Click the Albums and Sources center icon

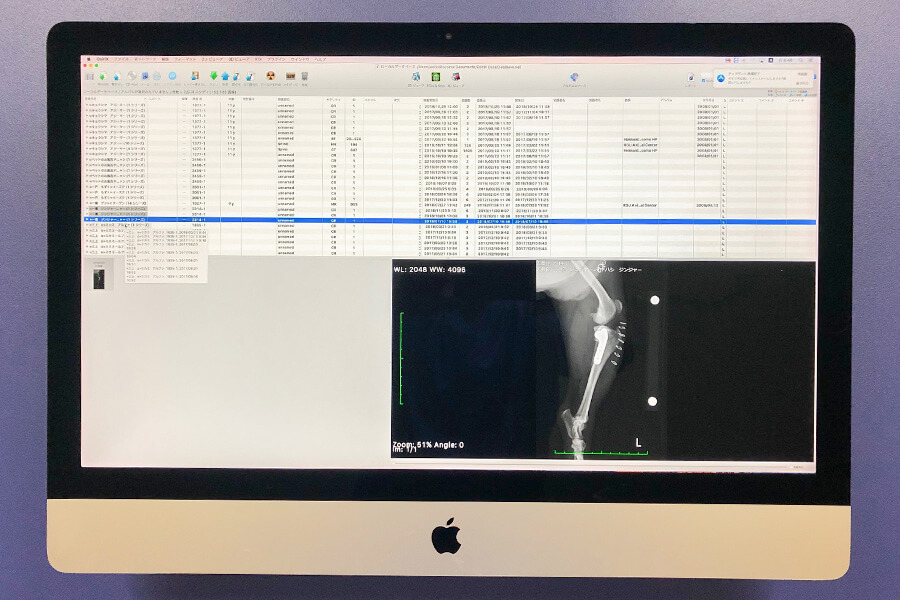pyautogui.click(x=574, y=76)
